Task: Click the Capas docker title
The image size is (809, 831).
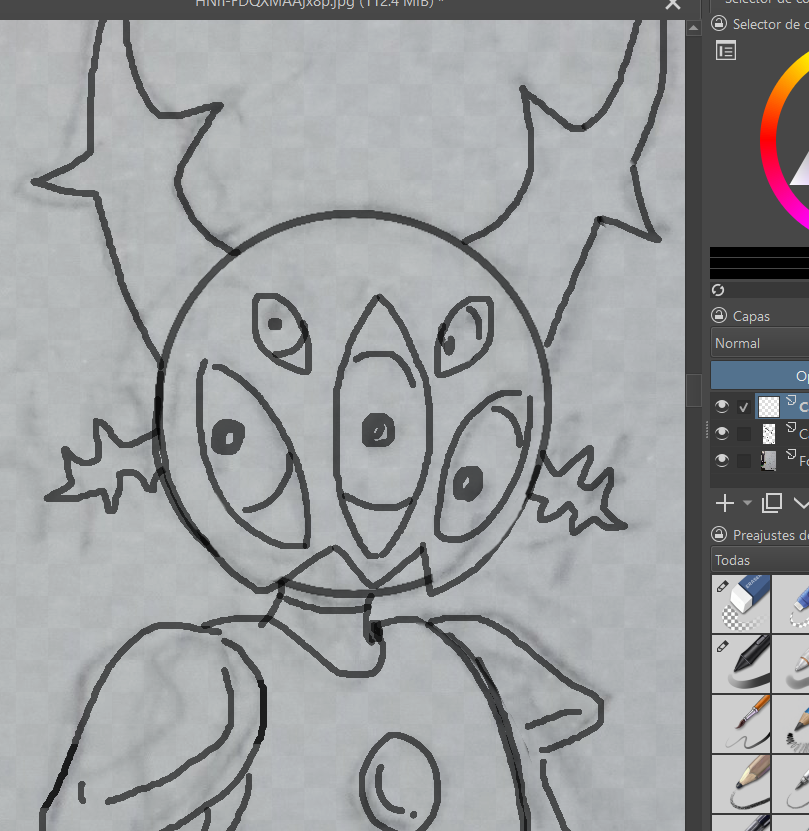Action: (751, 316)
